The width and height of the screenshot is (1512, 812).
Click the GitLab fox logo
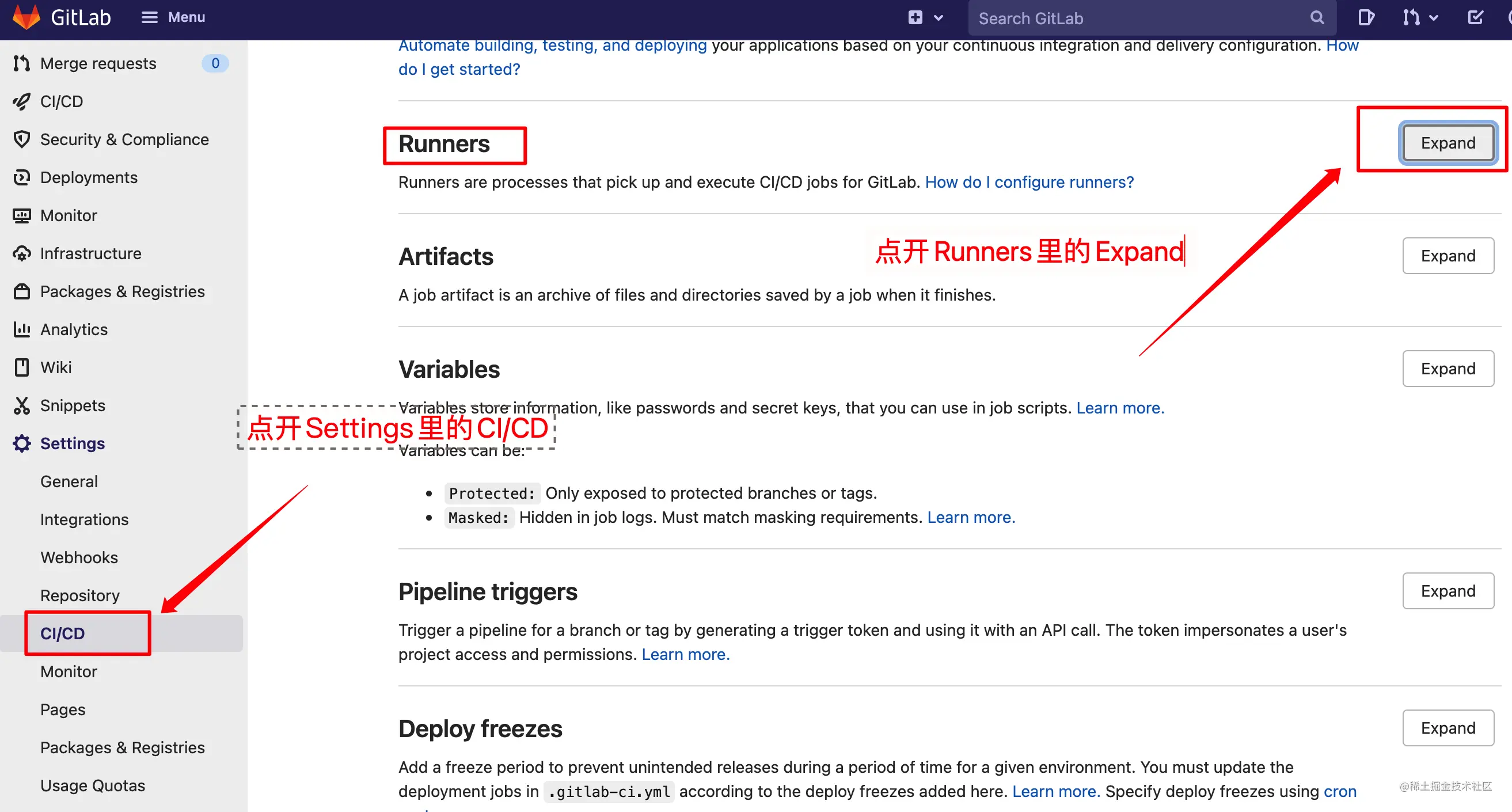coord(26,17)
